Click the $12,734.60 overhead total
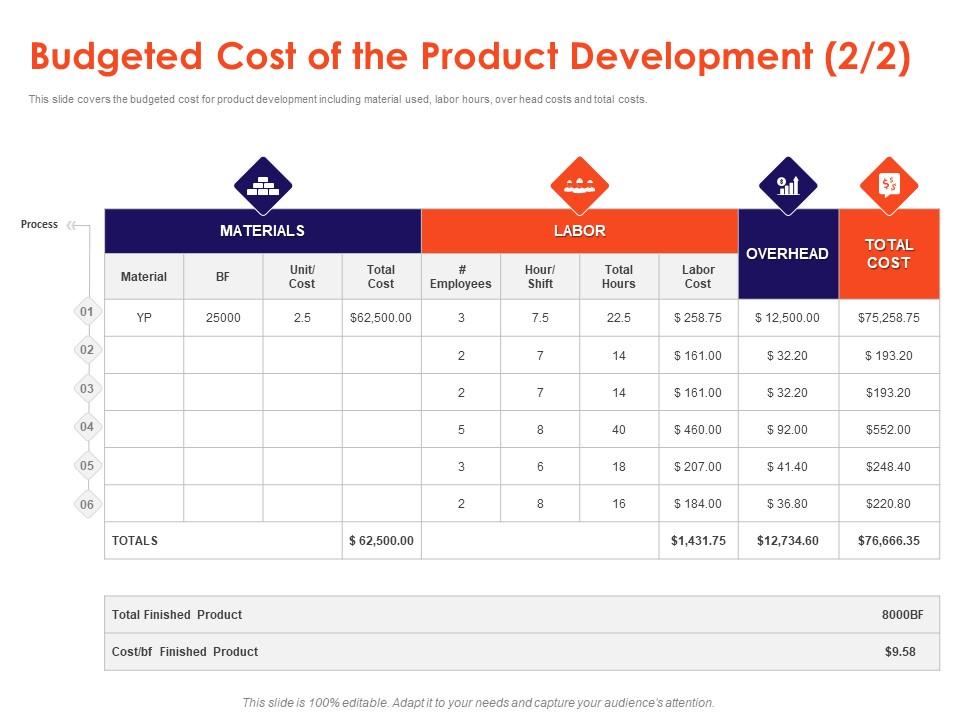The image size is (960, 720). (x=788, y=541)
